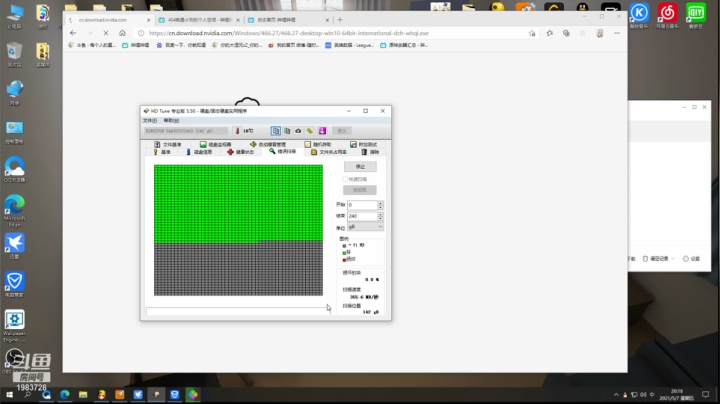This screenshot has width=720, height=404.
Task: Click the copy screenshot icon in HD Tune toolbar
Action: pyautogui.click(x=287, y=131)
